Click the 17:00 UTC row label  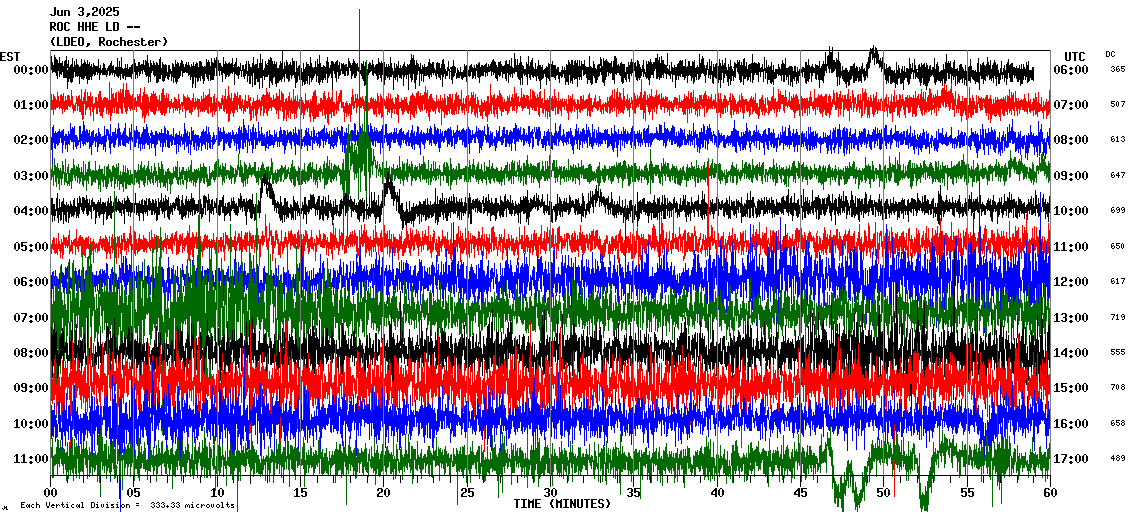pos(1070,459)
